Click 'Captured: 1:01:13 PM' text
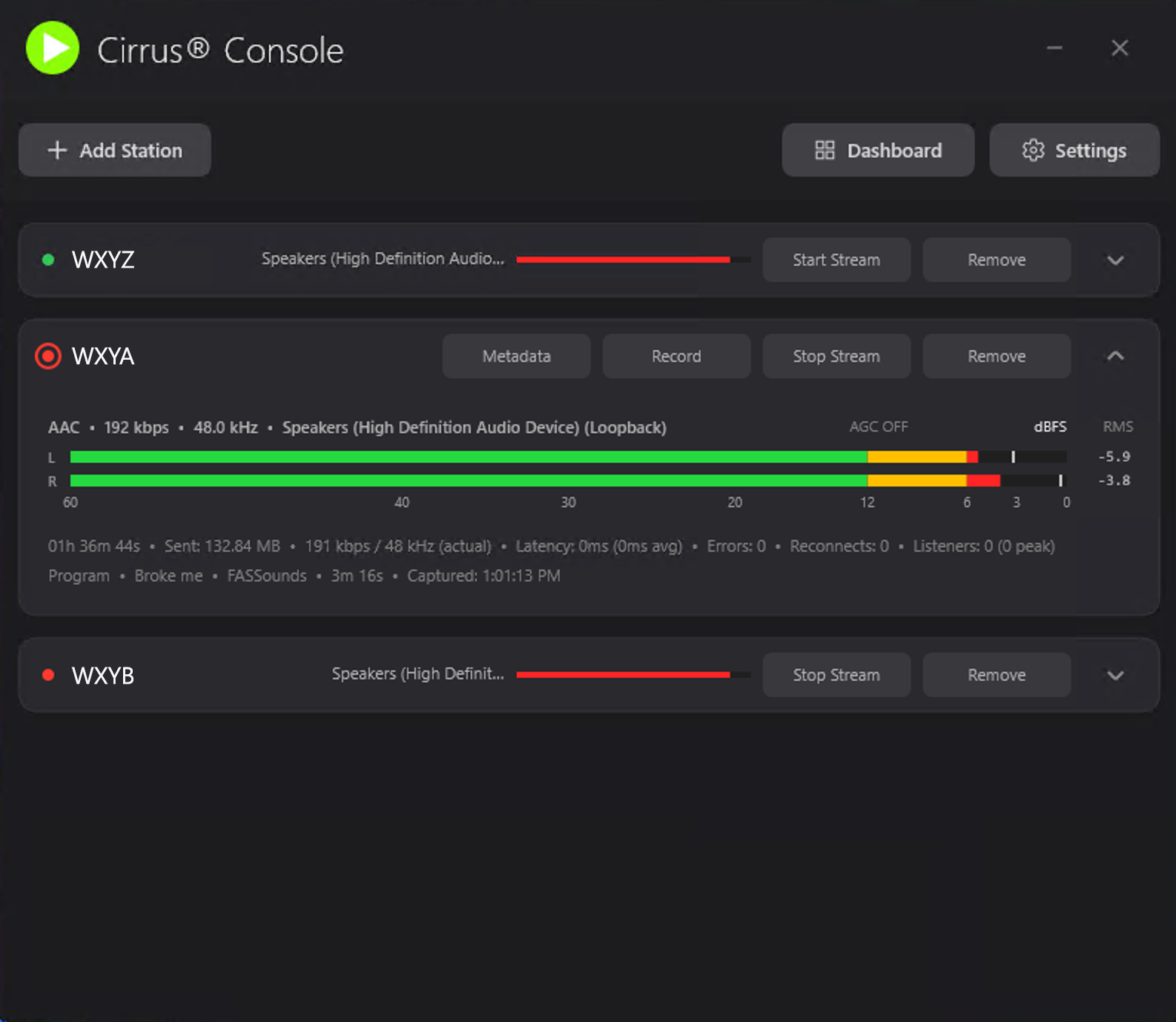 (483, 576)
